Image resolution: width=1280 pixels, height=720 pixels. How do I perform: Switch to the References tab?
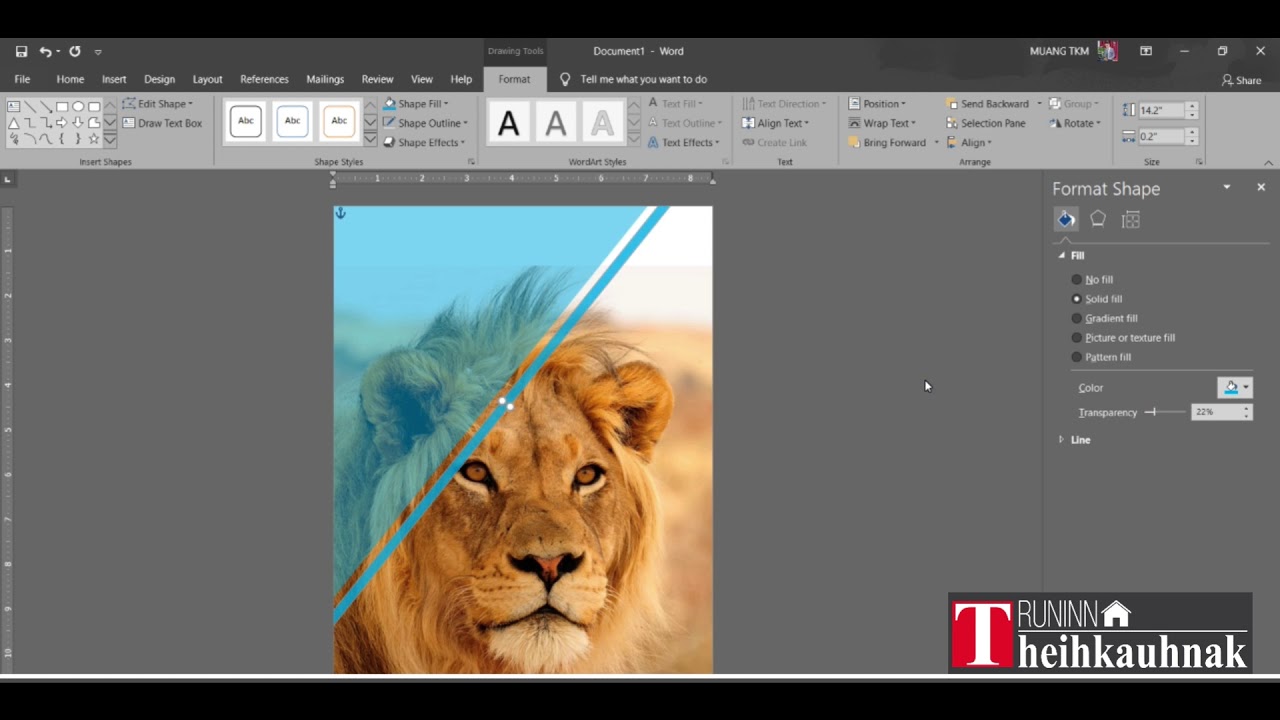pos(264,79)
